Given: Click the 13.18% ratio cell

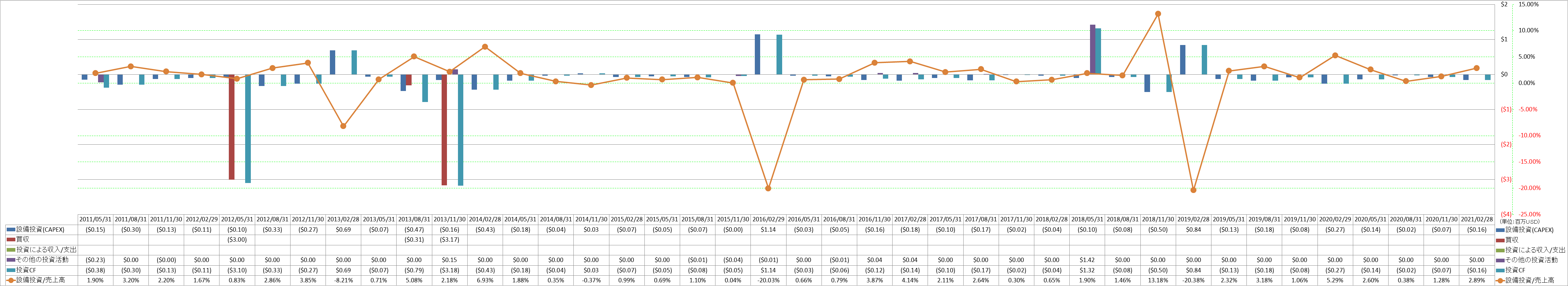Looking at the screenshot, I should [x=1158, y=281].
